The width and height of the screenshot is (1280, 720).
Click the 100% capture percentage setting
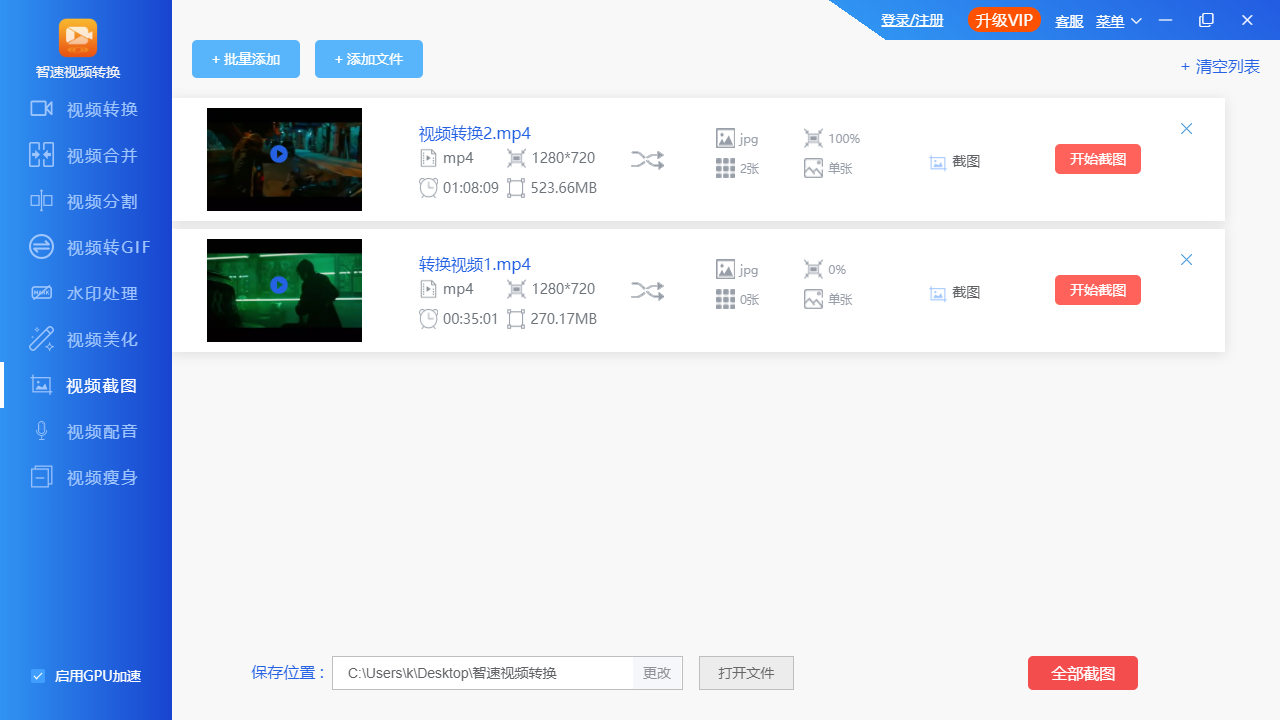tap(831, 138)
